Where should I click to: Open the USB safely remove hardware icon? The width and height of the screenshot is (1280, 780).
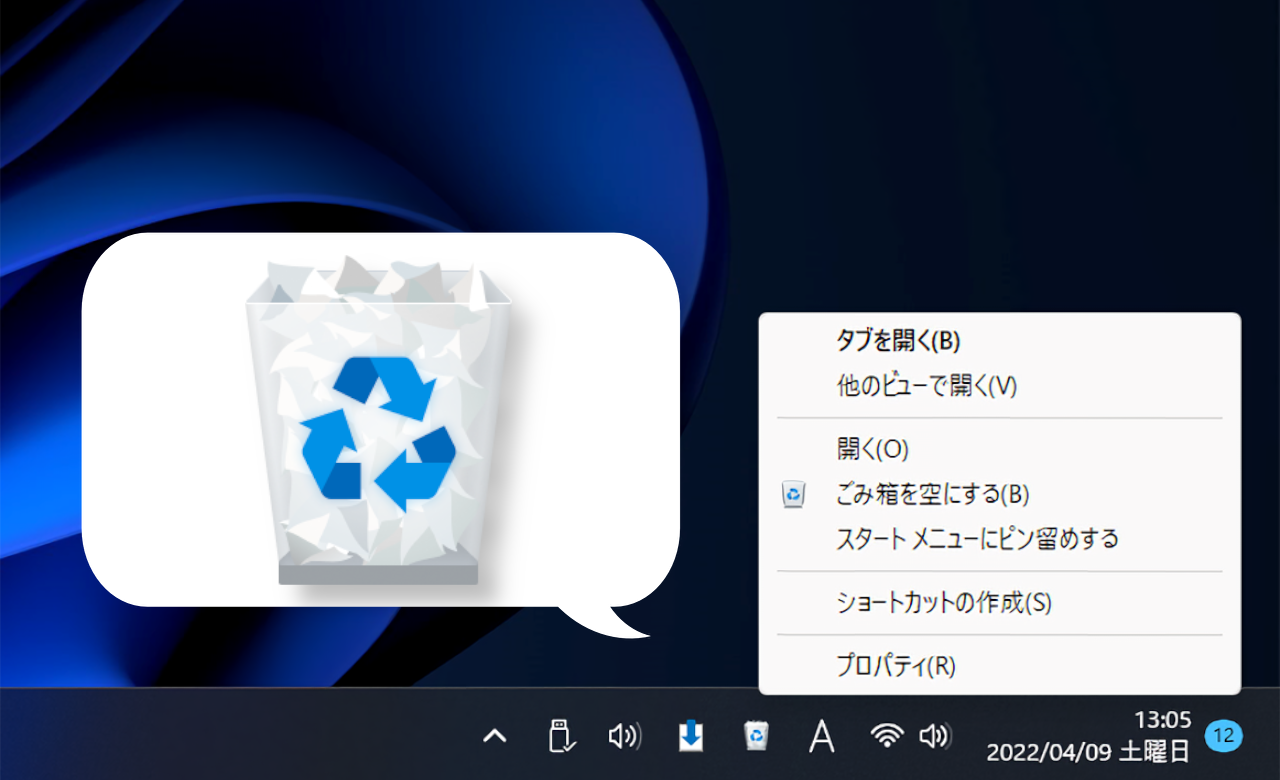[x=563, y=736]
